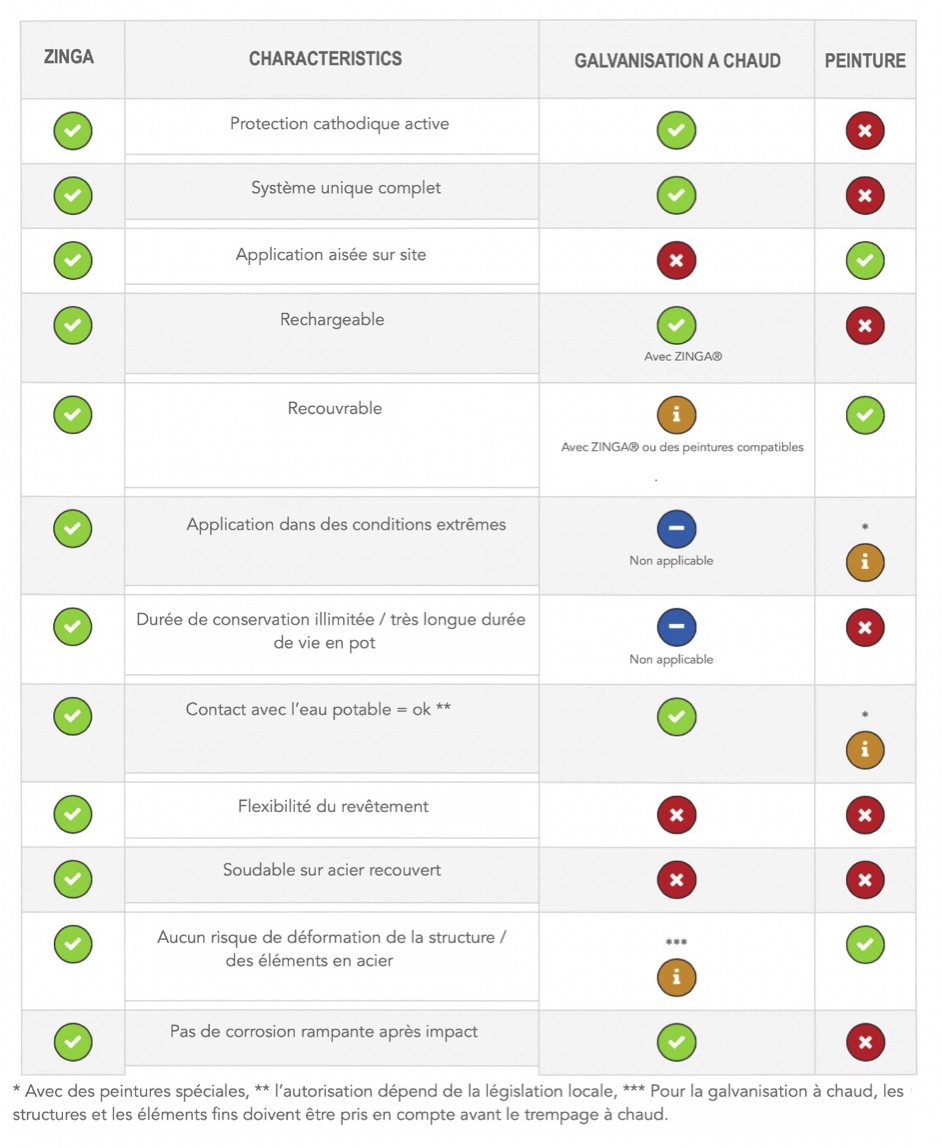The width and height of the screenshot is (942, 1148).
Task: Click the red cross for Peinture corrosion rampante
Action: point(864,1042)
